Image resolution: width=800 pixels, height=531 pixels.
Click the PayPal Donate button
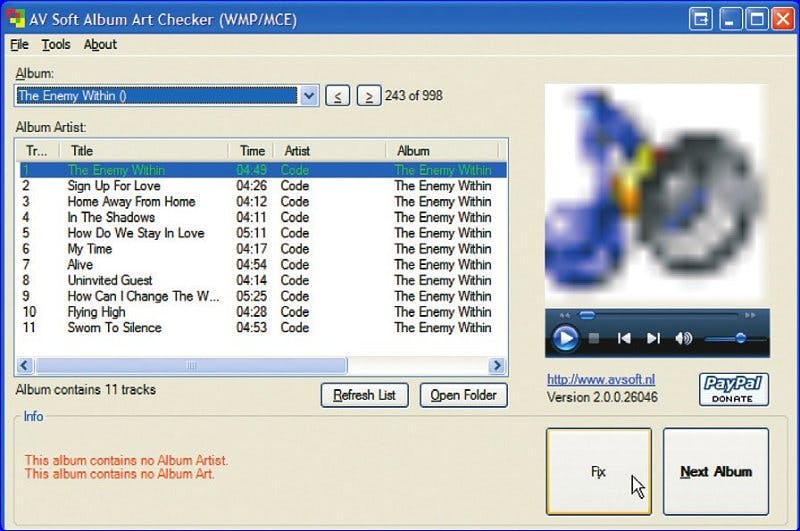[x=734, y=390]
